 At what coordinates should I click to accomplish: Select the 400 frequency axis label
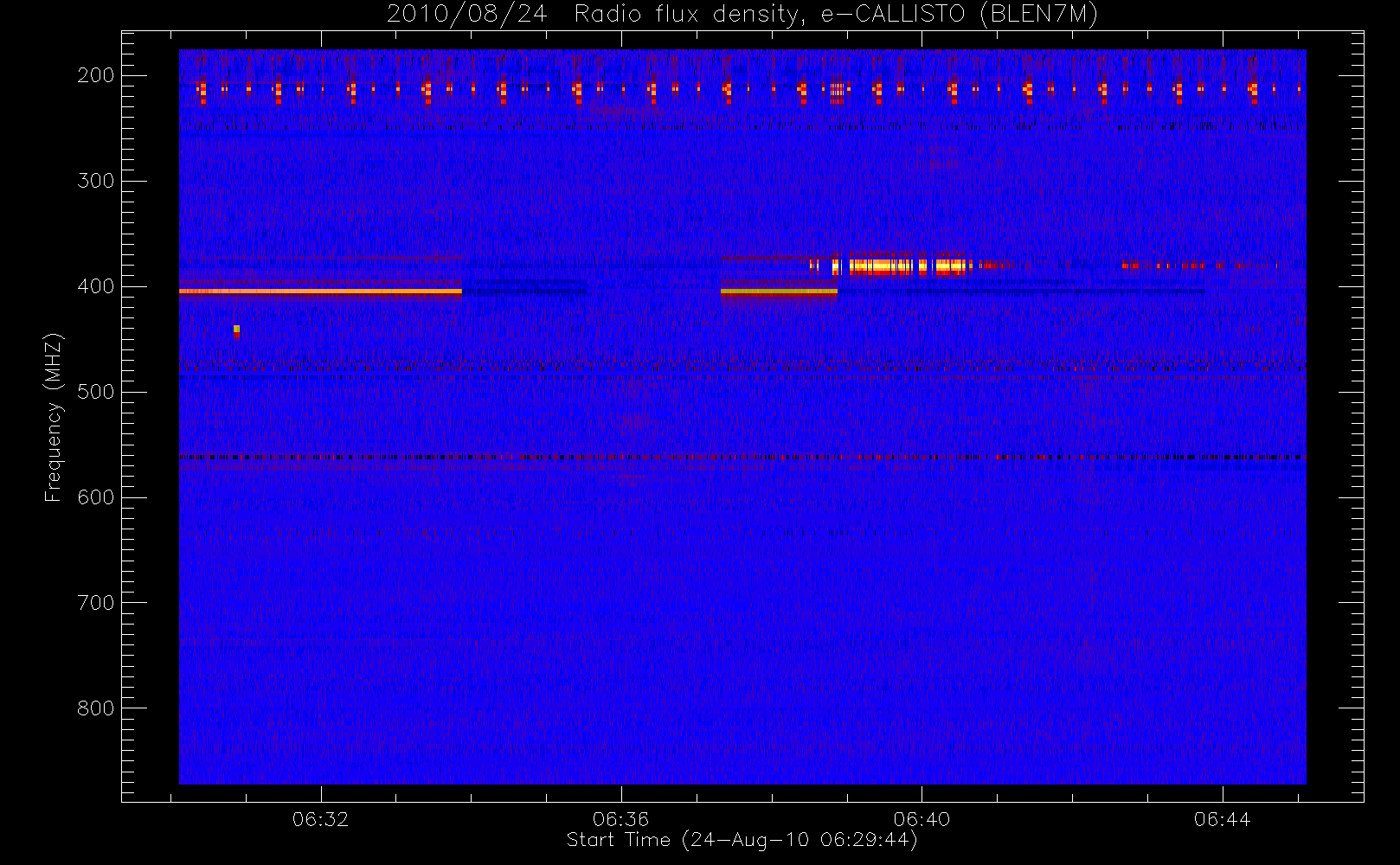[x=95, y=286]
